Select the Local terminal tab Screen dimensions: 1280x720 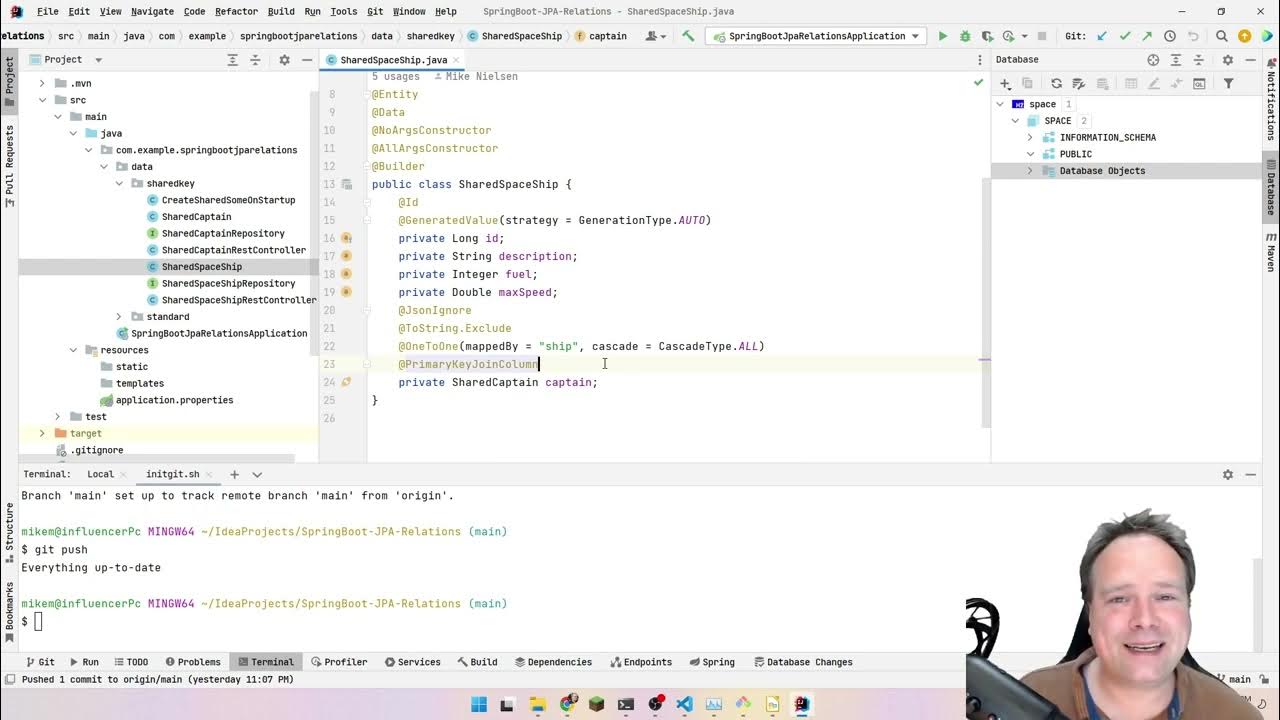100,475
